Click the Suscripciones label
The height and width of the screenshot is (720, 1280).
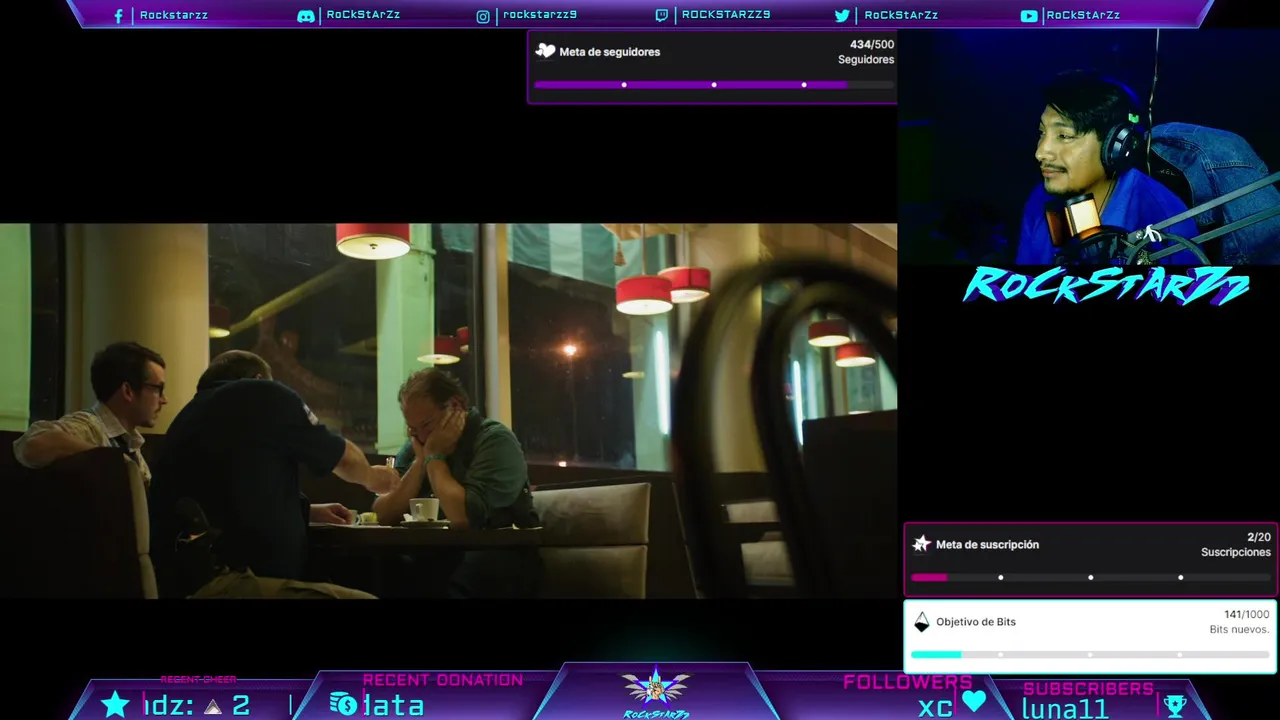pyautogui.click(x=1236, y=552)
